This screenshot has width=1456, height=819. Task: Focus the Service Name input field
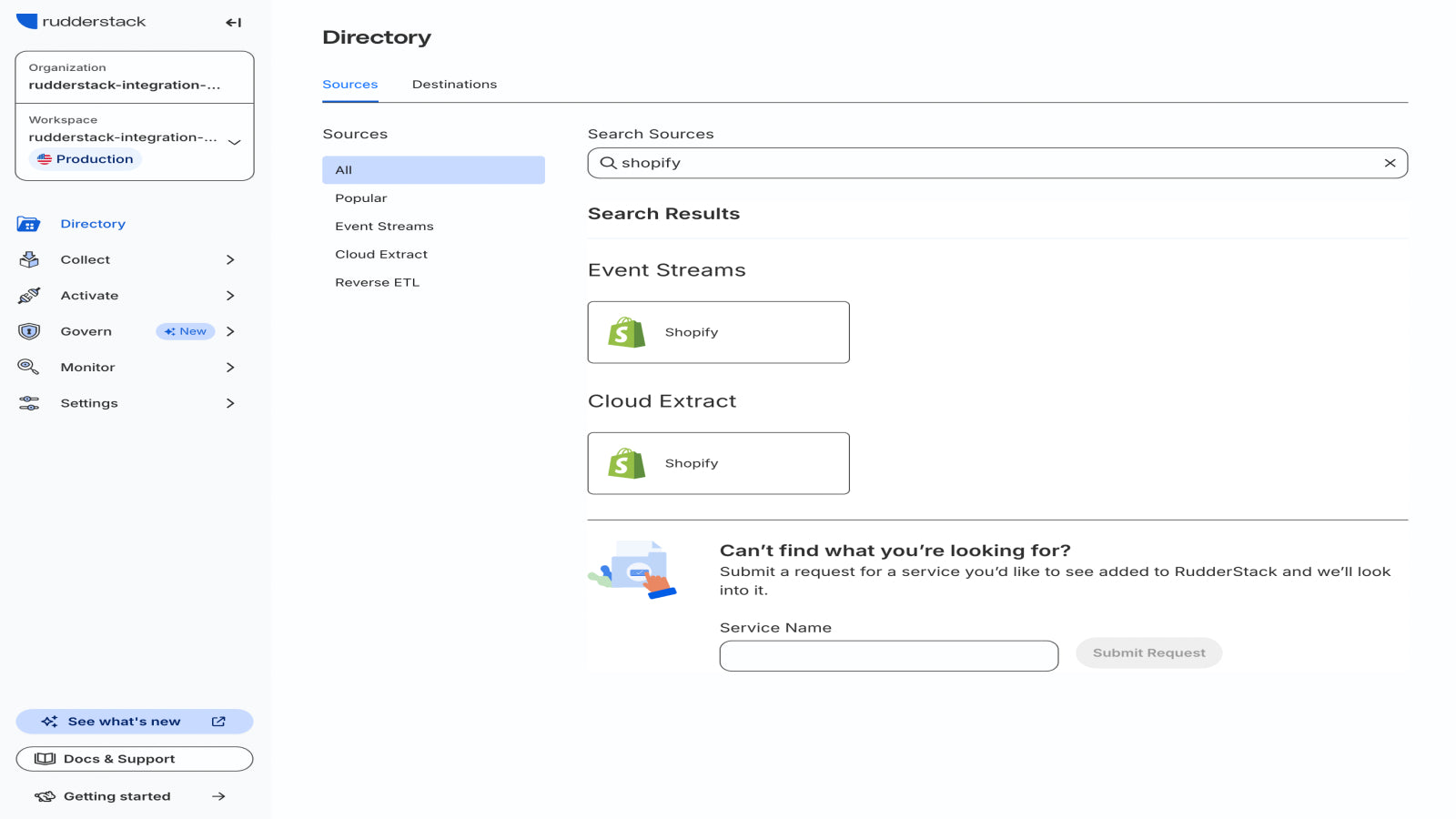pos(888,656)
